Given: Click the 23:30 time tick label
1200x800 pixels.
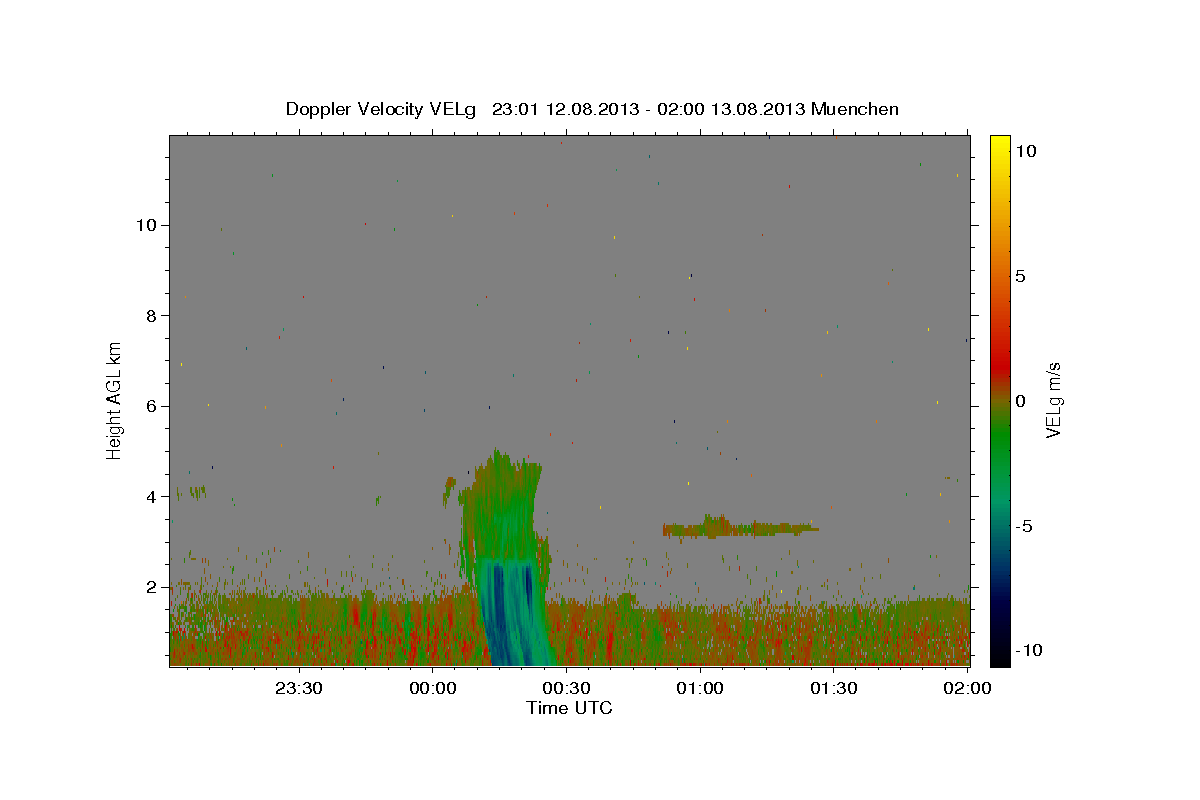Looking at the screenshot, I should (x=299, y=688).
